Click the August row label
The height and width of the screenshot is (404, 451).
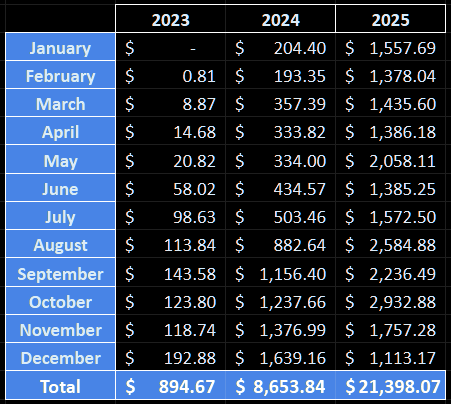click(x=60, y=244)
